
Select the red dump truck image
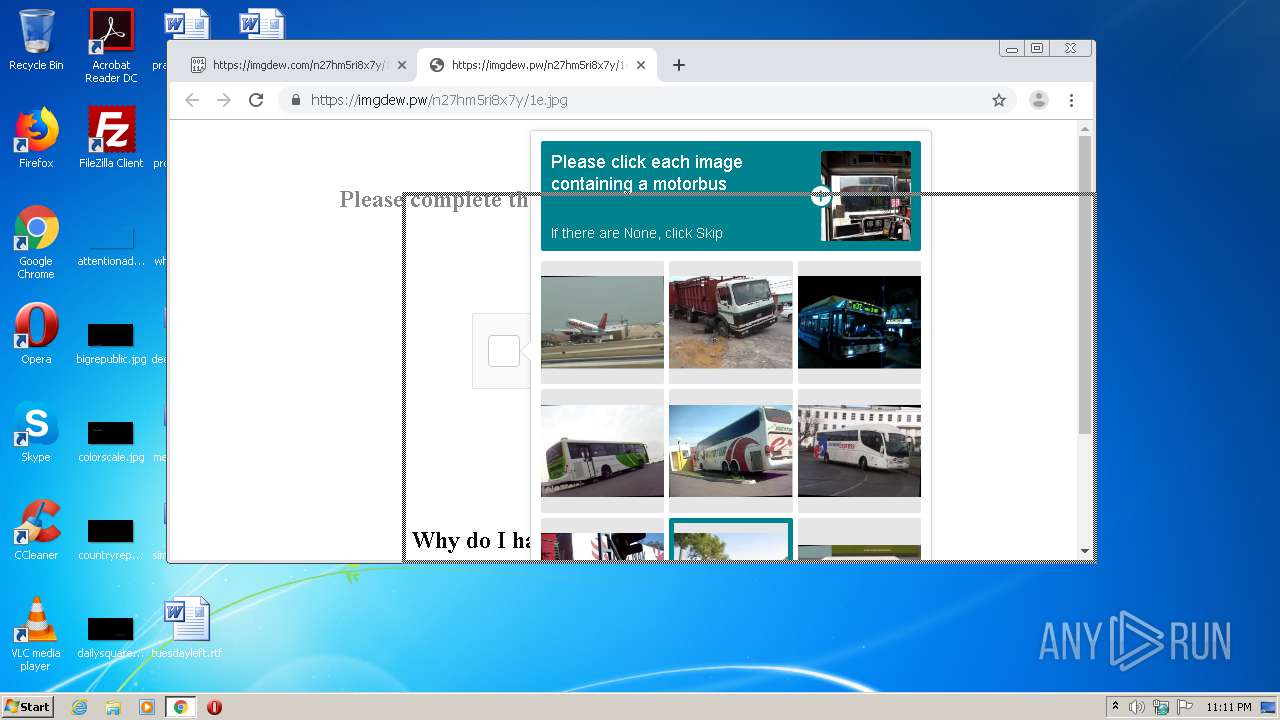coord(731,322)
